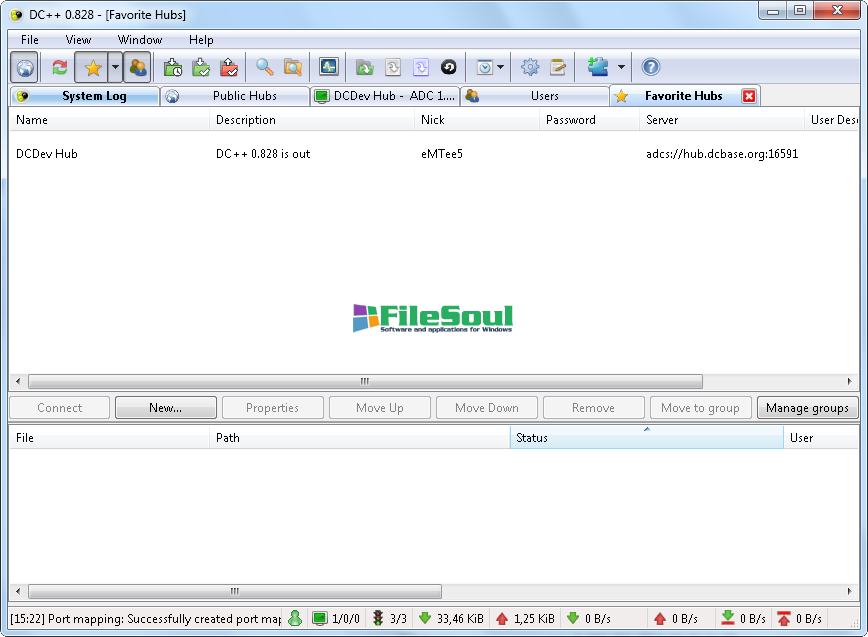868x637 pixels.
Task: Click 'DC++ 0.828 is out' description cell
Action: tap(263, 154)
